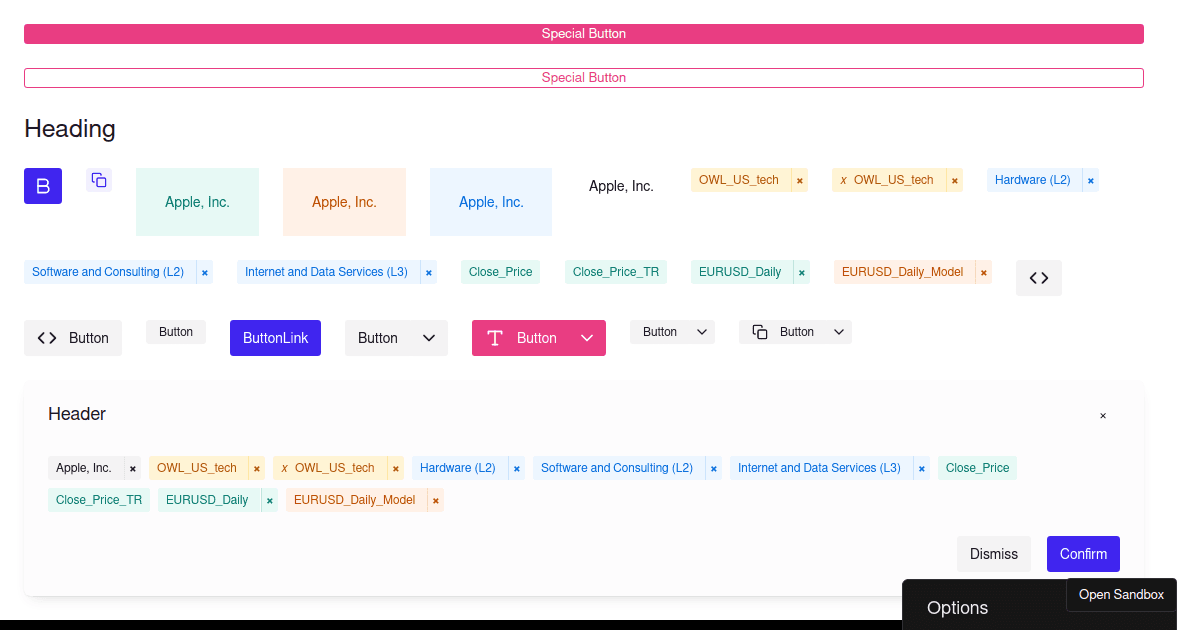Image resolution: width=1200 pixels, height=630 pixels.
Task: Click the outlined "Special Button"
Action: point(584,77)
